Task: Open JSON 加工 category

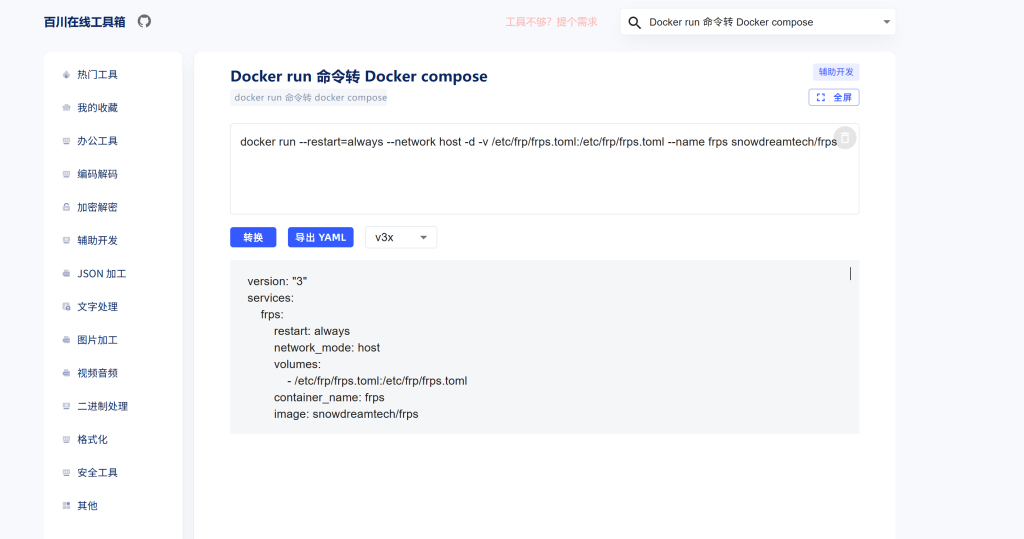Action: click(x=101, y=274)
